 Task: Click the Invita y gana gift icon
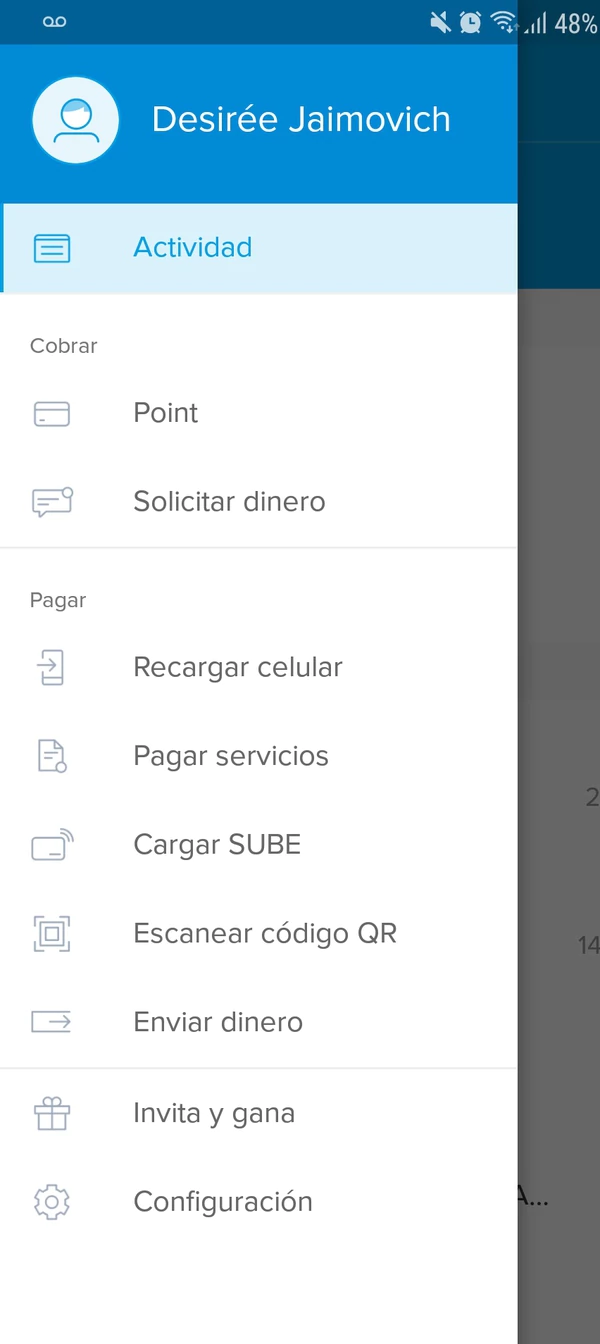52,1113
